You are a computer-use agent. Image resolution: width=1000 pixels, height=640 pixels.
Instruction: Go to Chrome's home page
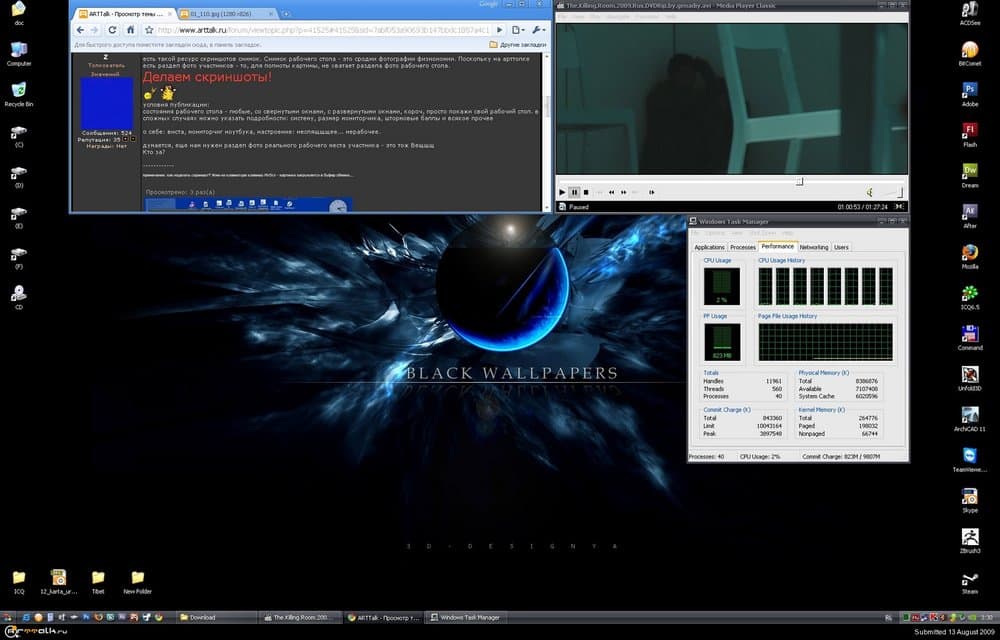click(130, 30)
